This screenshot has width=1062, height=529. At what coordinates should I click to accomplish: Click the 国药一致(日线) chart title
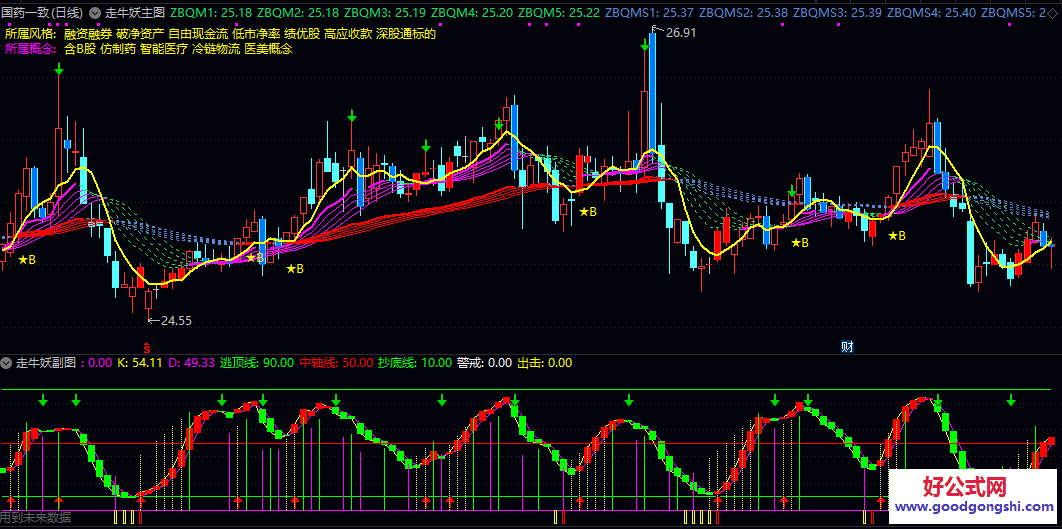click(x=43, y=12)
